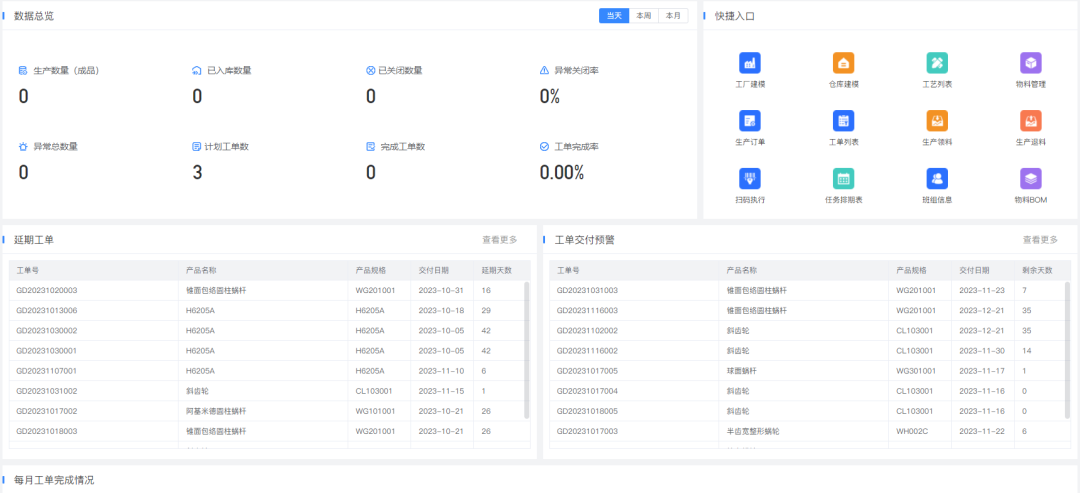Open the 班组信息 team info icon
Viewport: 1080px width, 493px height.
[x=937, y=178]
